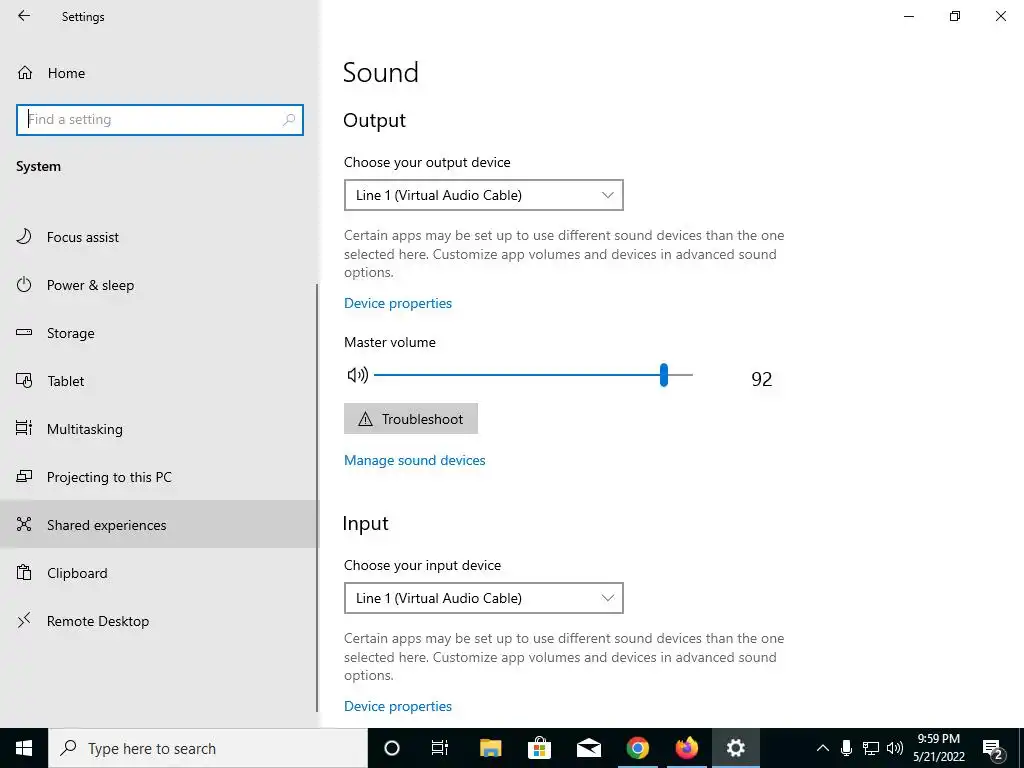Click the sidebar vertical scrollbar
1024x768 pixels.
tap(317, 498)
